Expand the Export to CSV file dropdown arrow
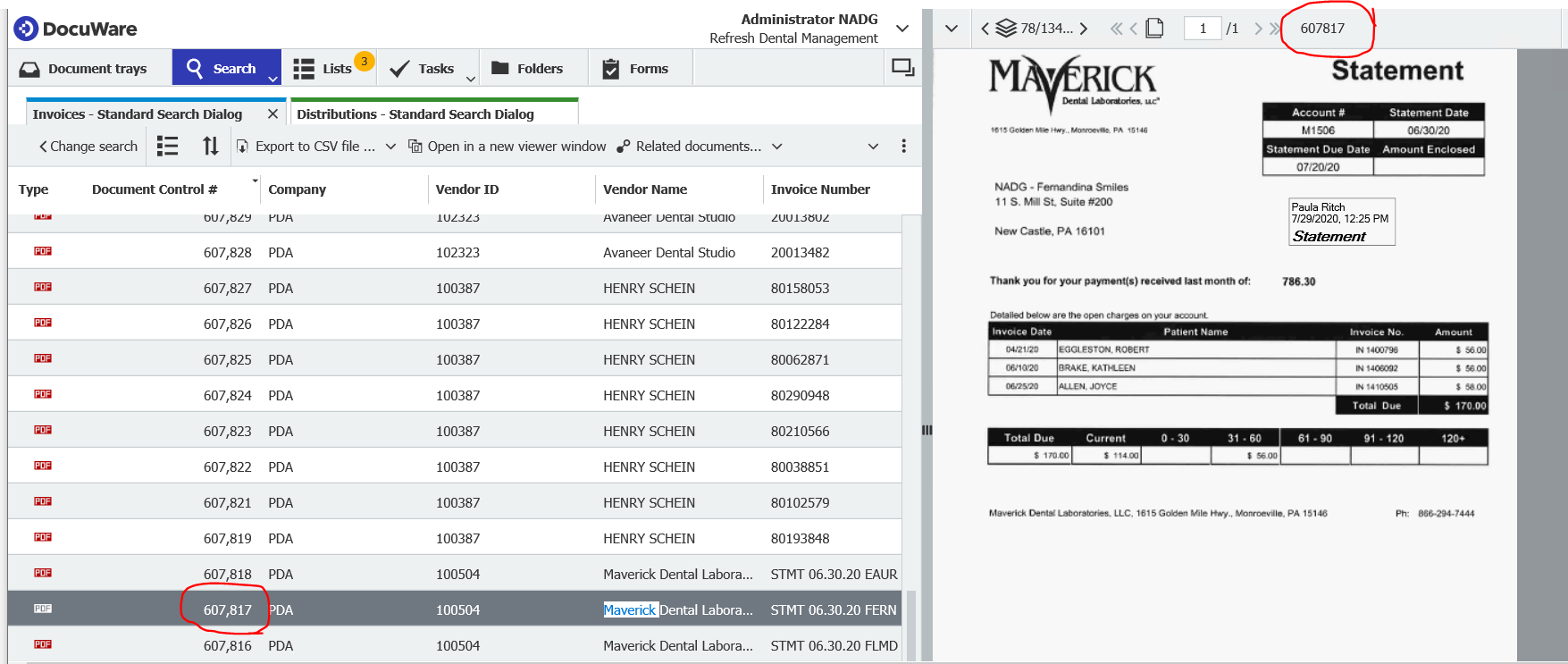1568x664 pixels. [x=390, y=147]
